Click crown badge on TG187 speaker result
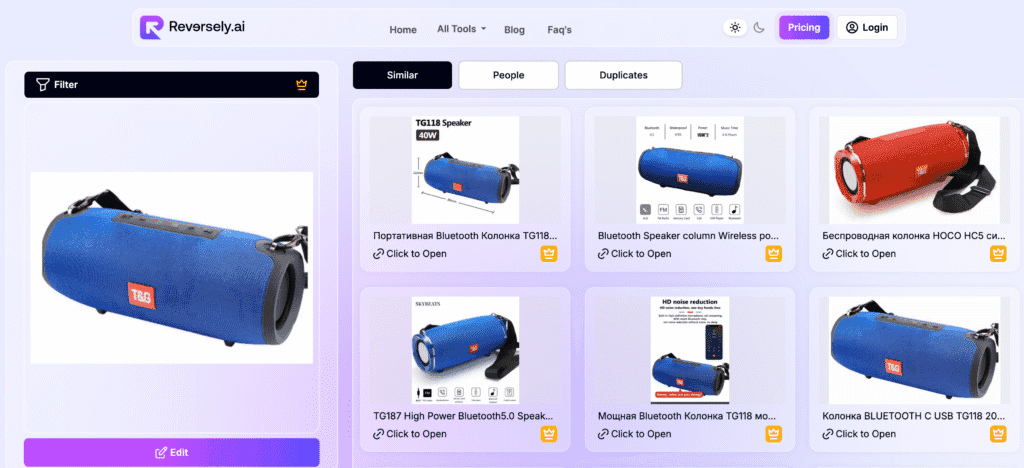1024x468 pixels. pos(549,434)
